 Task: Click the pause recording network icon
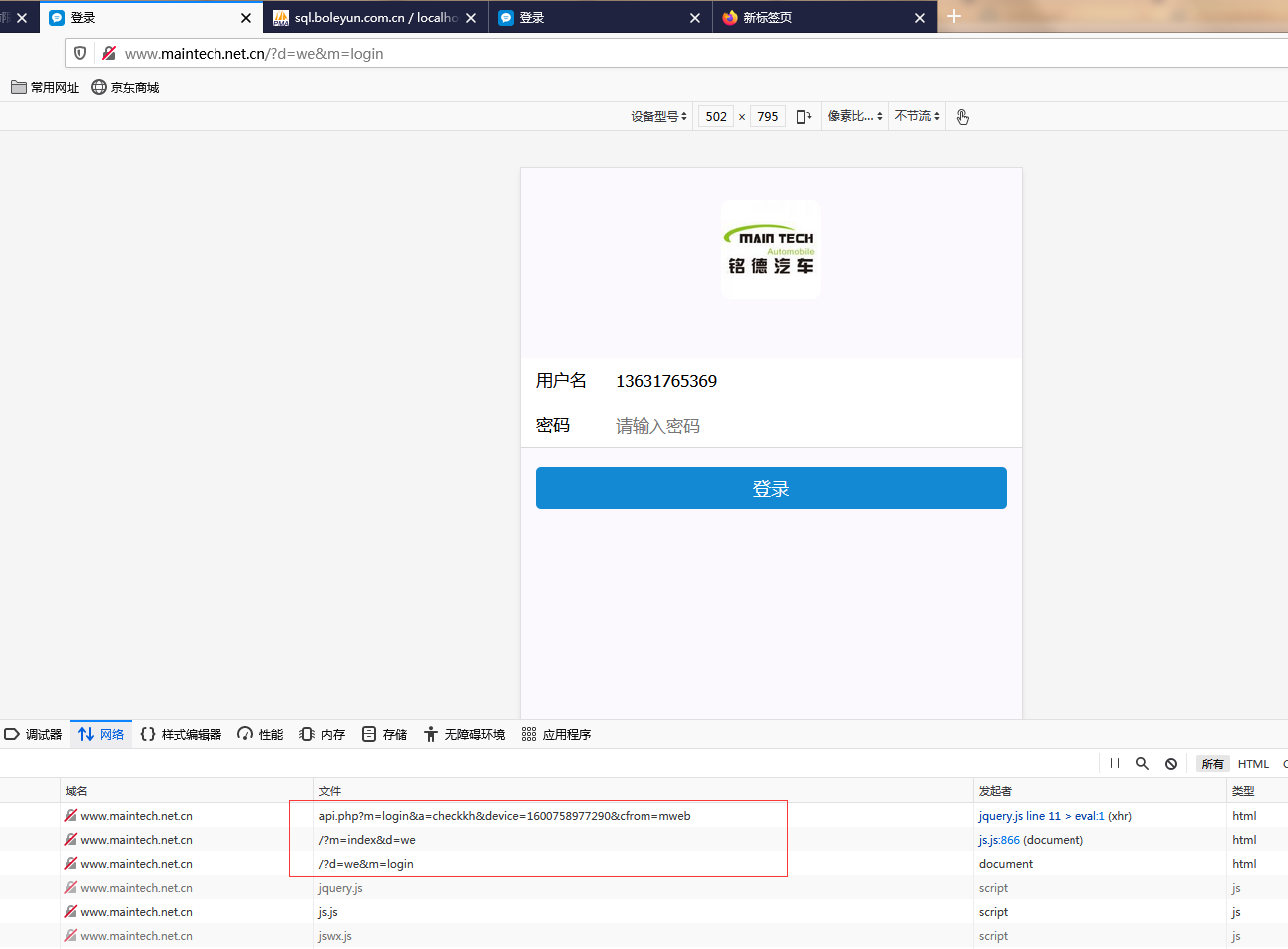point(1115,763)
